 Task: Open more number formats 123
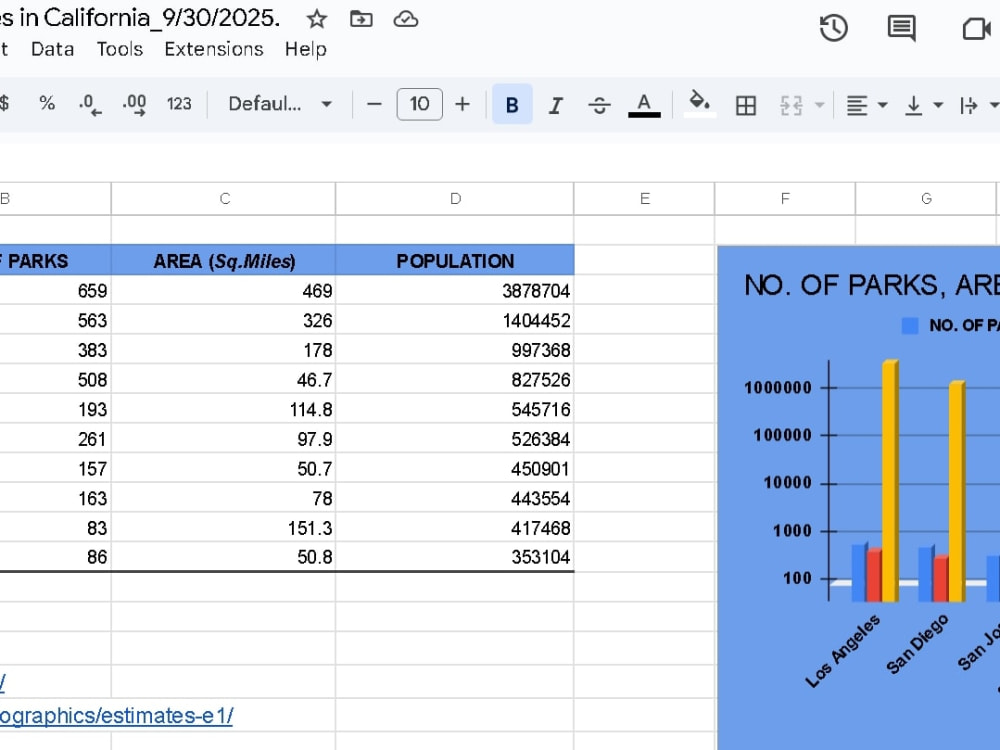click(179, 104)
